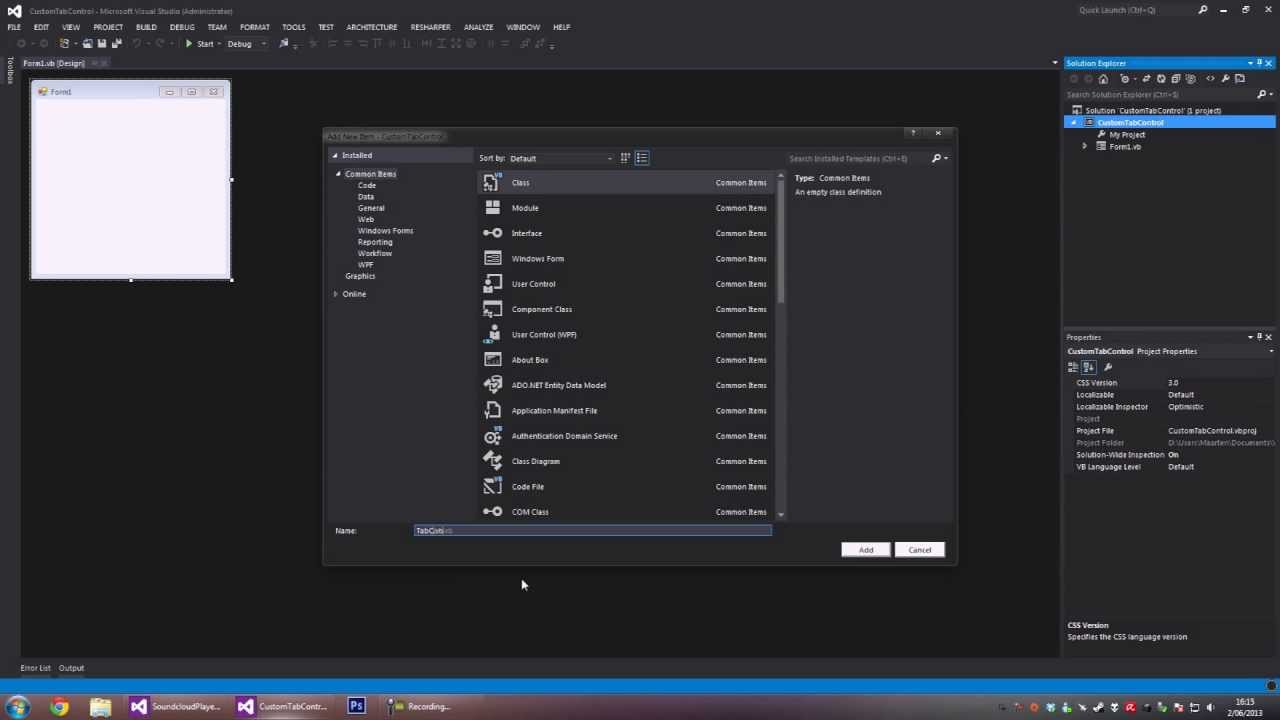Image resolution: width=1280 pixels, height=720 pixels.
Task: Select the Graphics category in tree
Action: point(360,276)
